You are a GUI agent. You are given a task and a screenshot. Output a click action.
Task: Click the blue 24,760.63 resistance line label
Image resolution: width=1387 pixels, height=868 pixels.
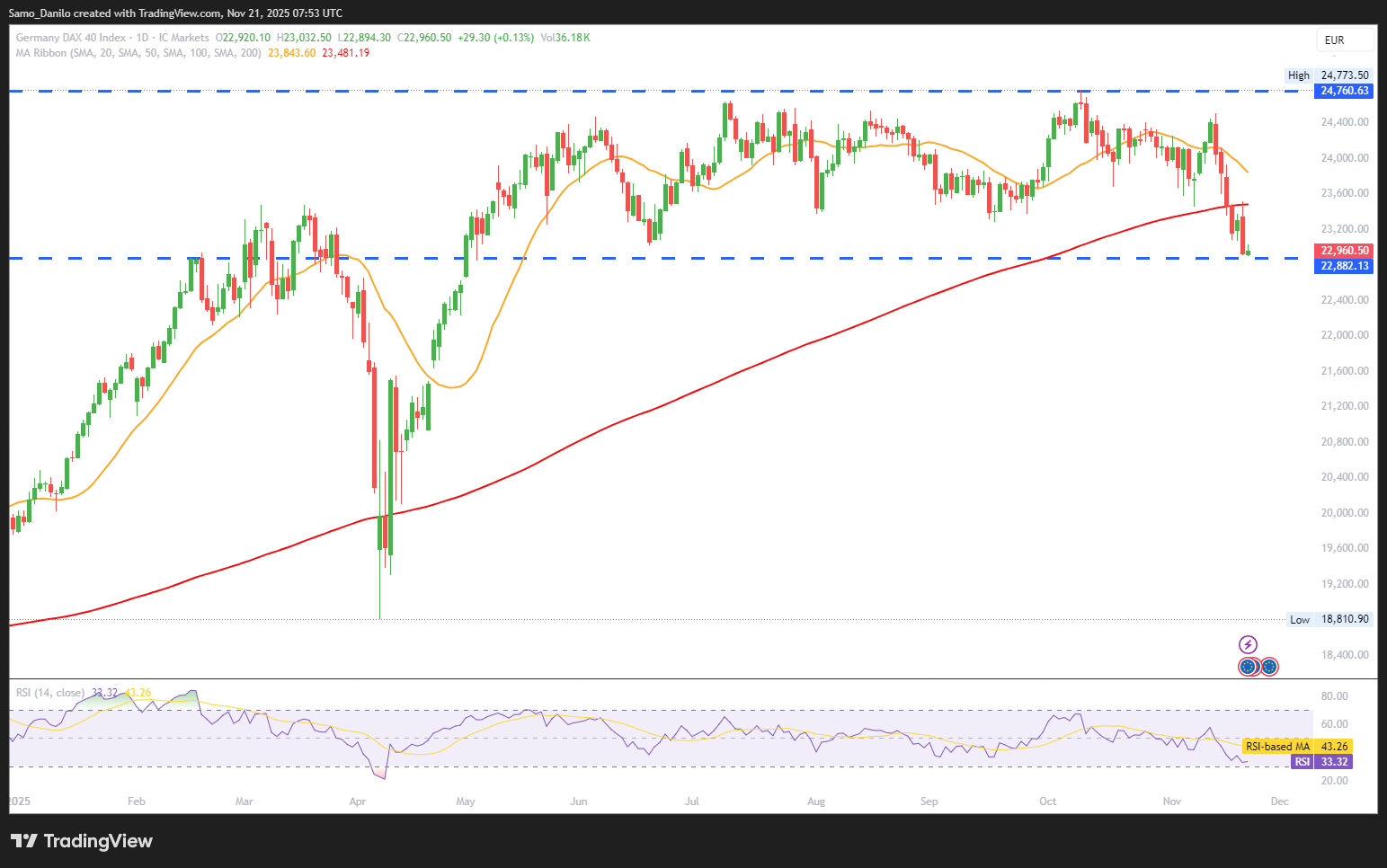click(x=1345, y=91)
